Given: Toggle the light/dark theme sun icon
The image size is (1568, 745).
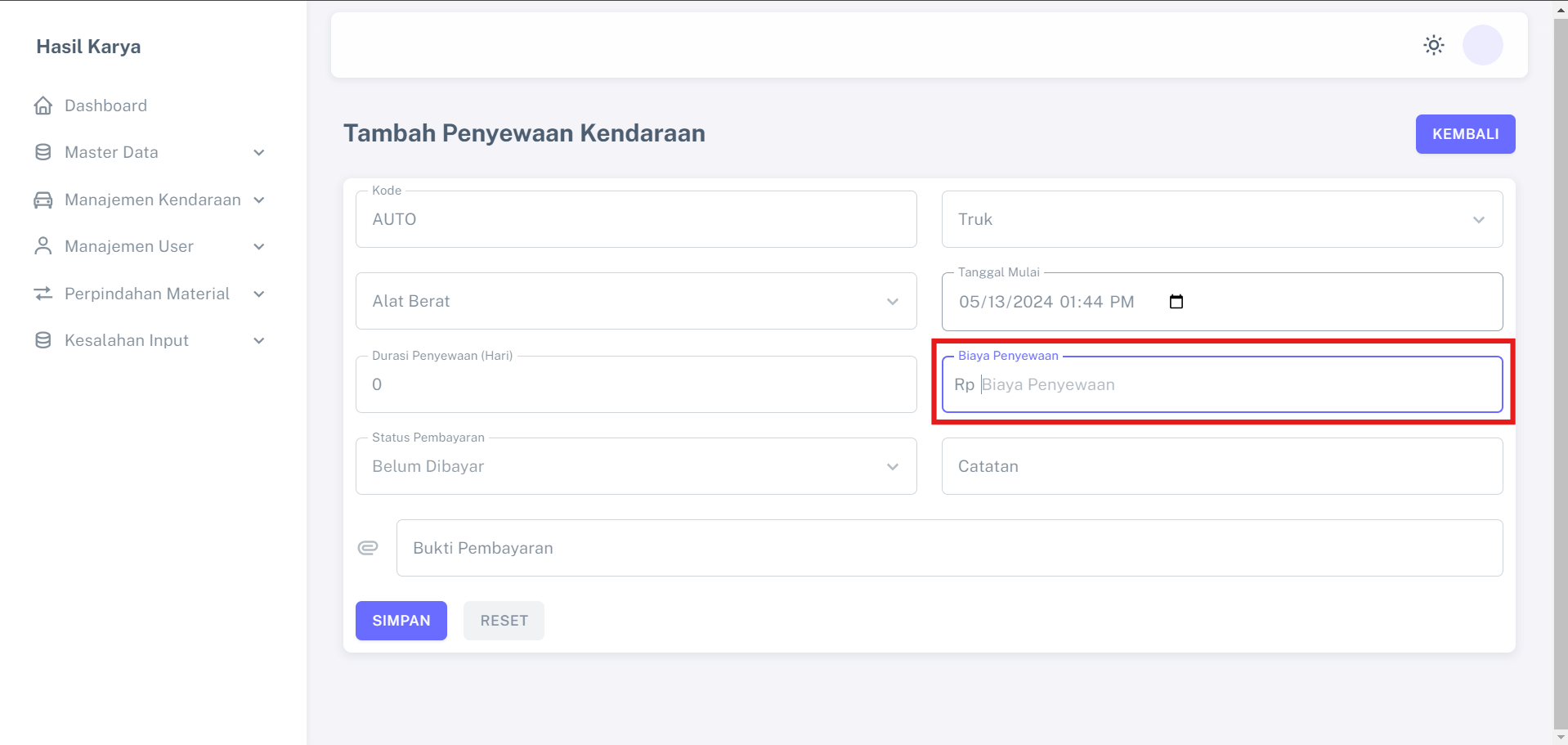Looking at the screenshot, I should tap(1433, 45).
